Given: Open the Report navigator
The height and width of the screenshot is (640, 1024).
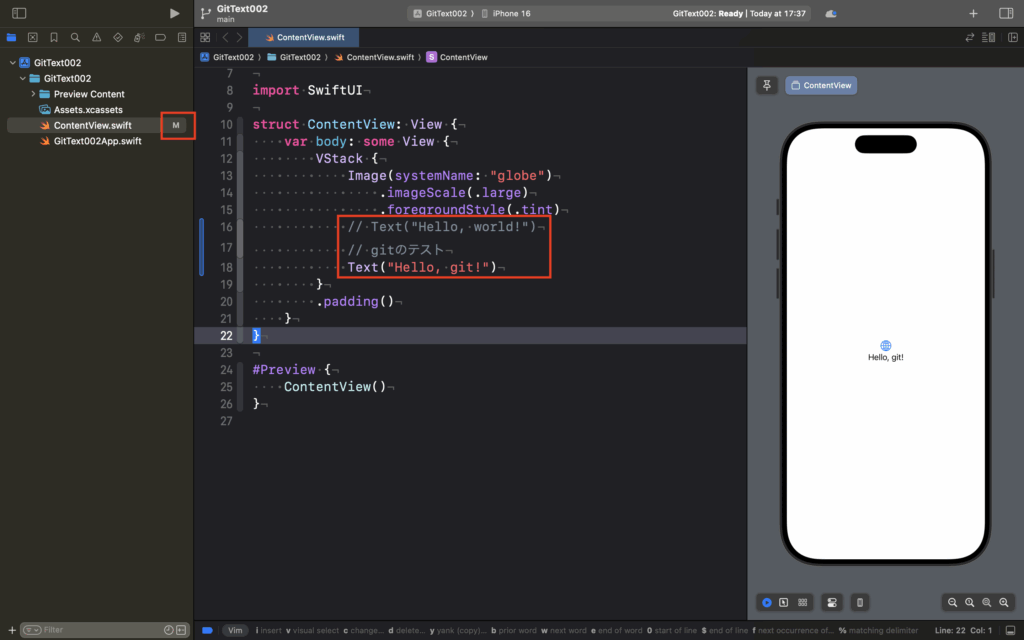Looking at the screenshot, I should click(182, 37).
